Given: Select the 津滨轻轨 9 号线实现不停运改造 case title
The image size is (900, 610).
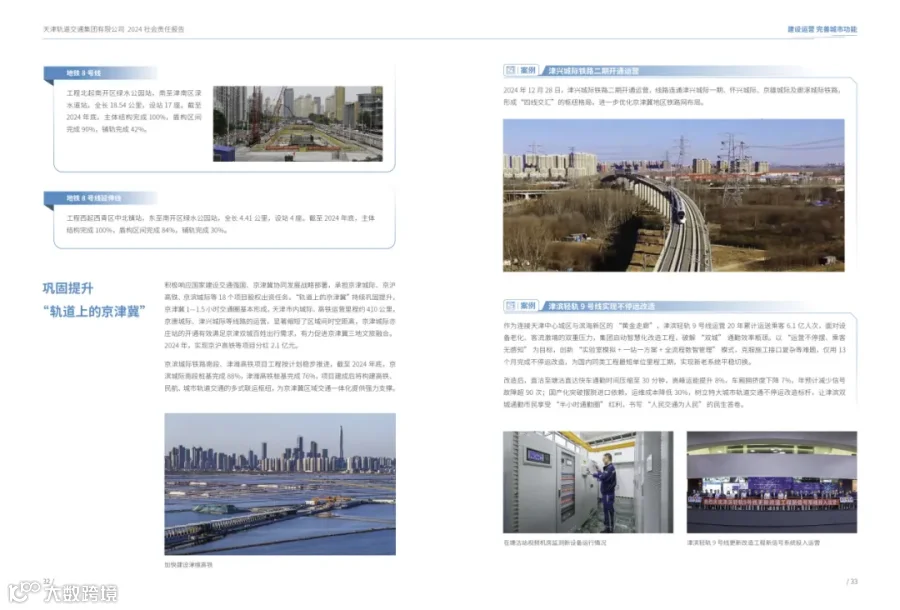Looking at the screenshot, I should pyautogui.click(x=601, y=306).
